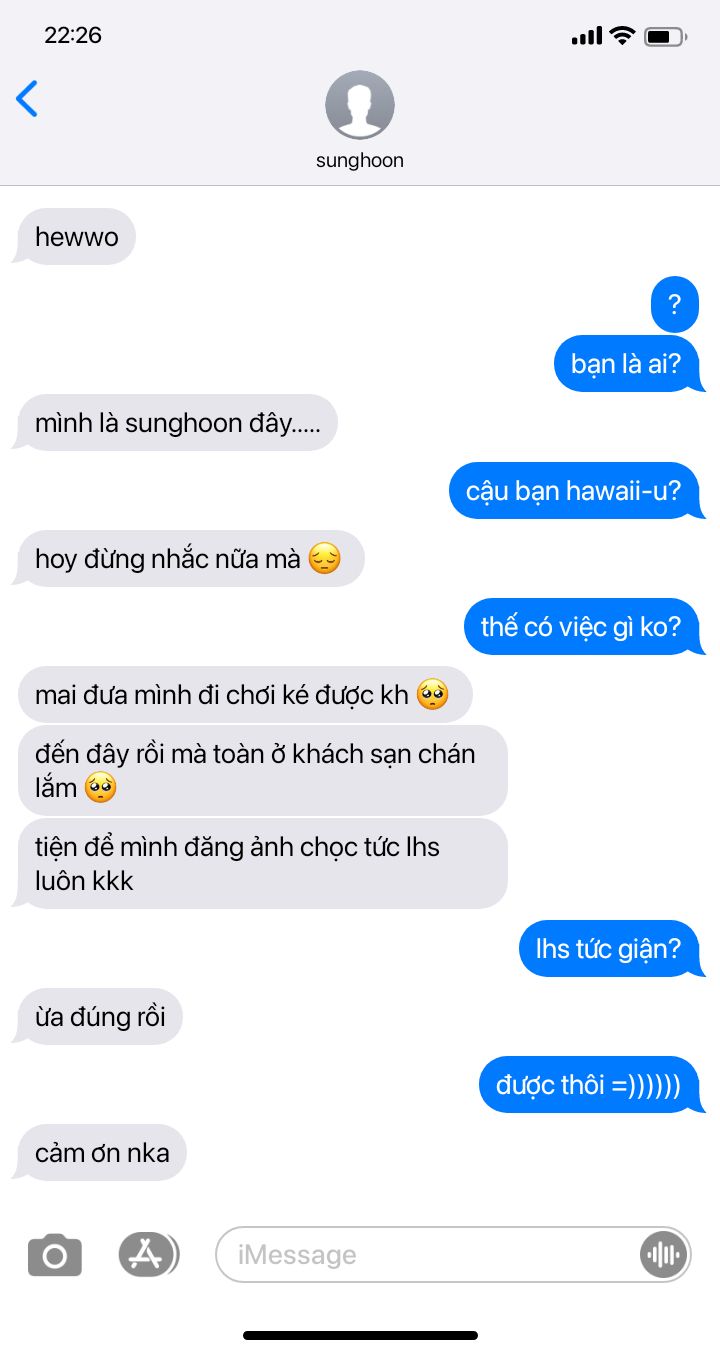720x1354 pixels.
Task: Select the "thế có việc gì ko?" message
Action: coord(581,627)
